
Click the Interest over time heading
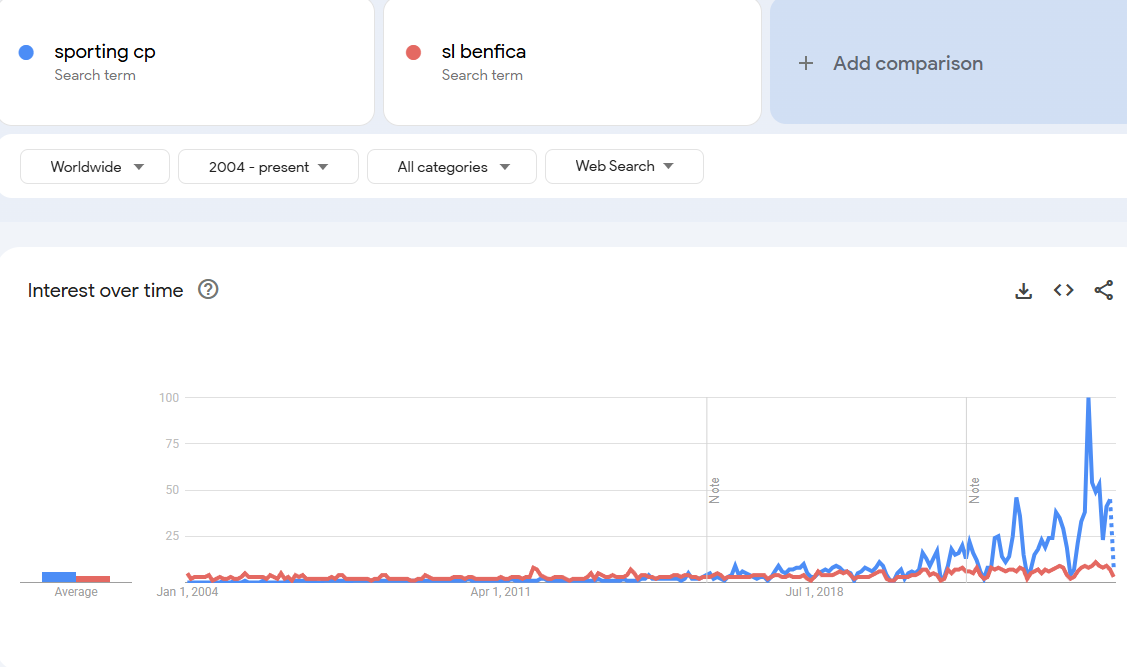[106, 291]
